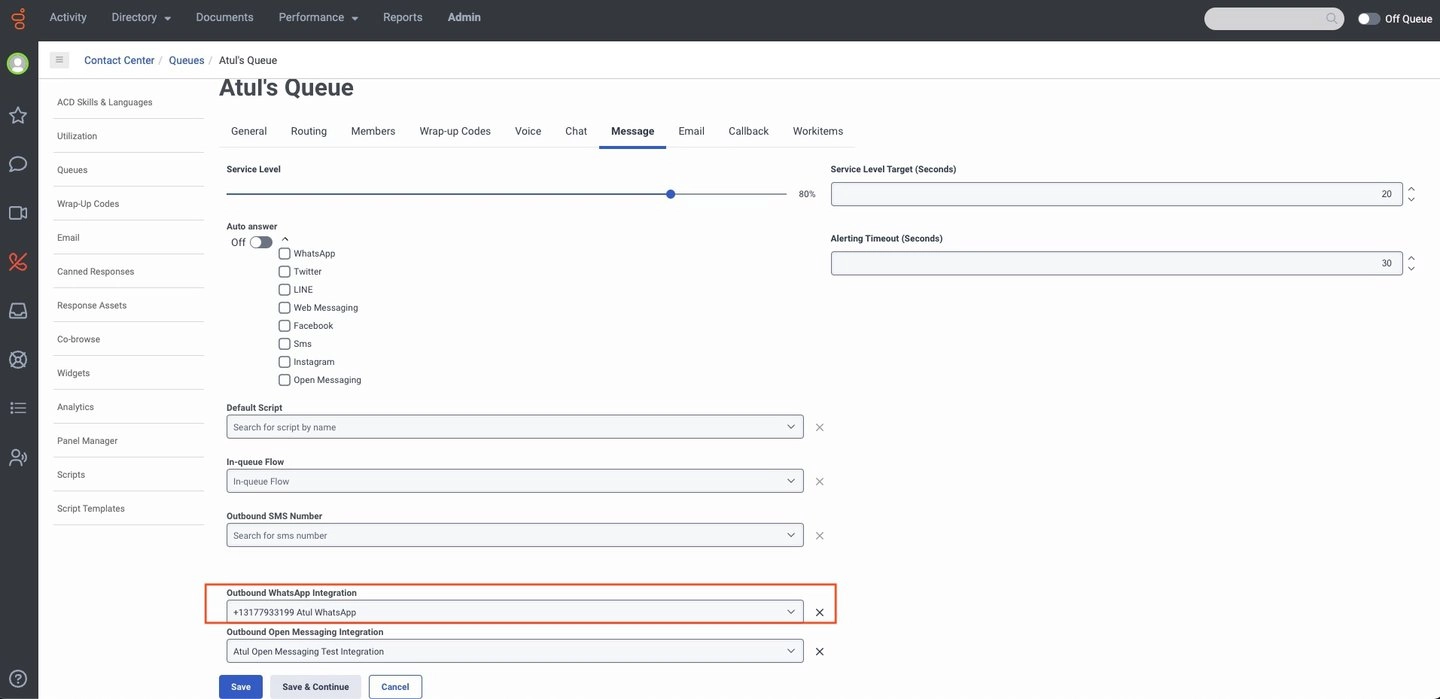Open the chat bubble icon in sidebar
The image size is (1440, 699).
click(18, 164)
